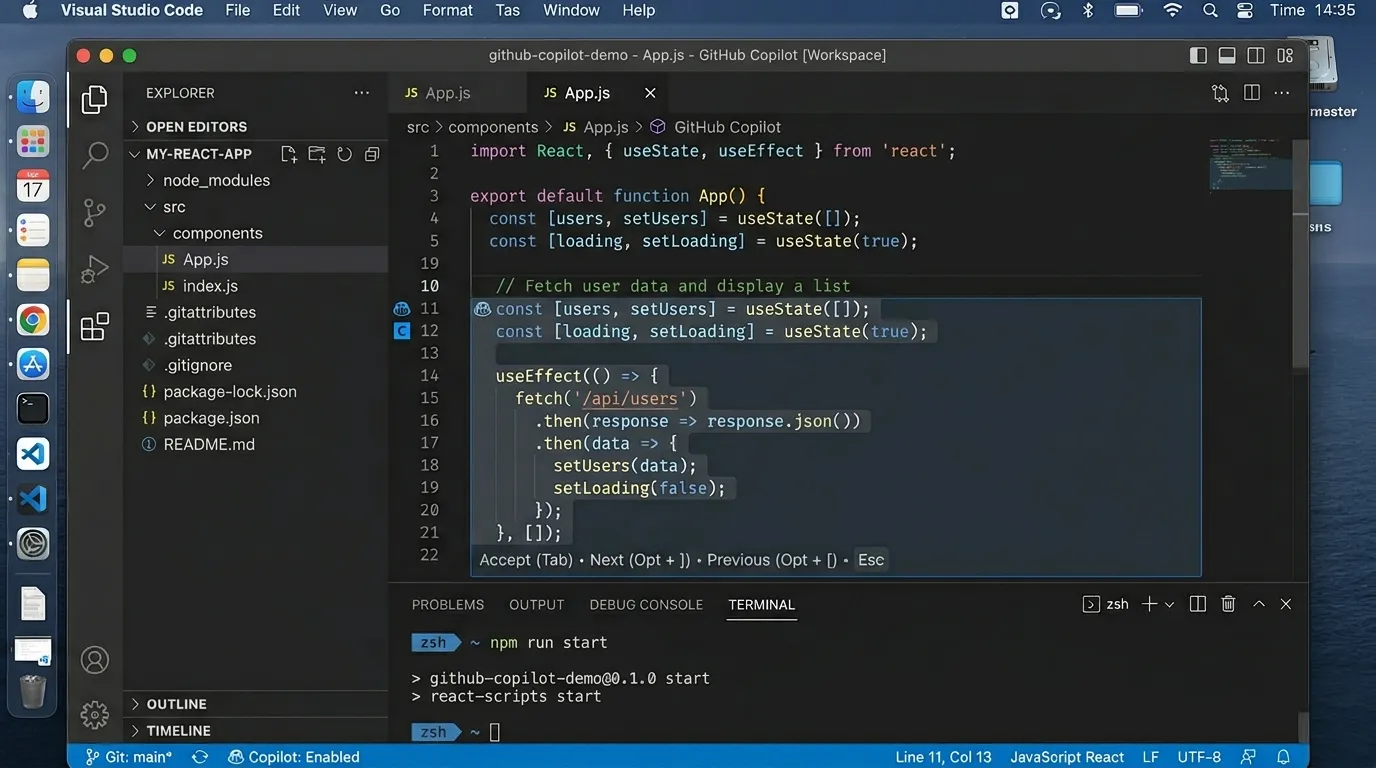Open the Run and Debug view icon

tap(95, 270)
